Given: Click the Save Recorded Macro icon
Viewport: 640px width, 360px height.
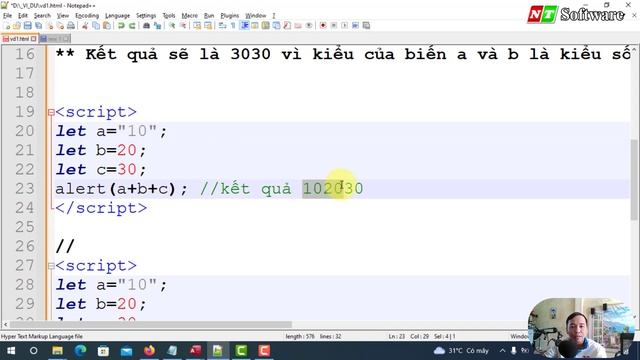Looking at the screenshot, I should pyautogui.click(x=367, y=26).
